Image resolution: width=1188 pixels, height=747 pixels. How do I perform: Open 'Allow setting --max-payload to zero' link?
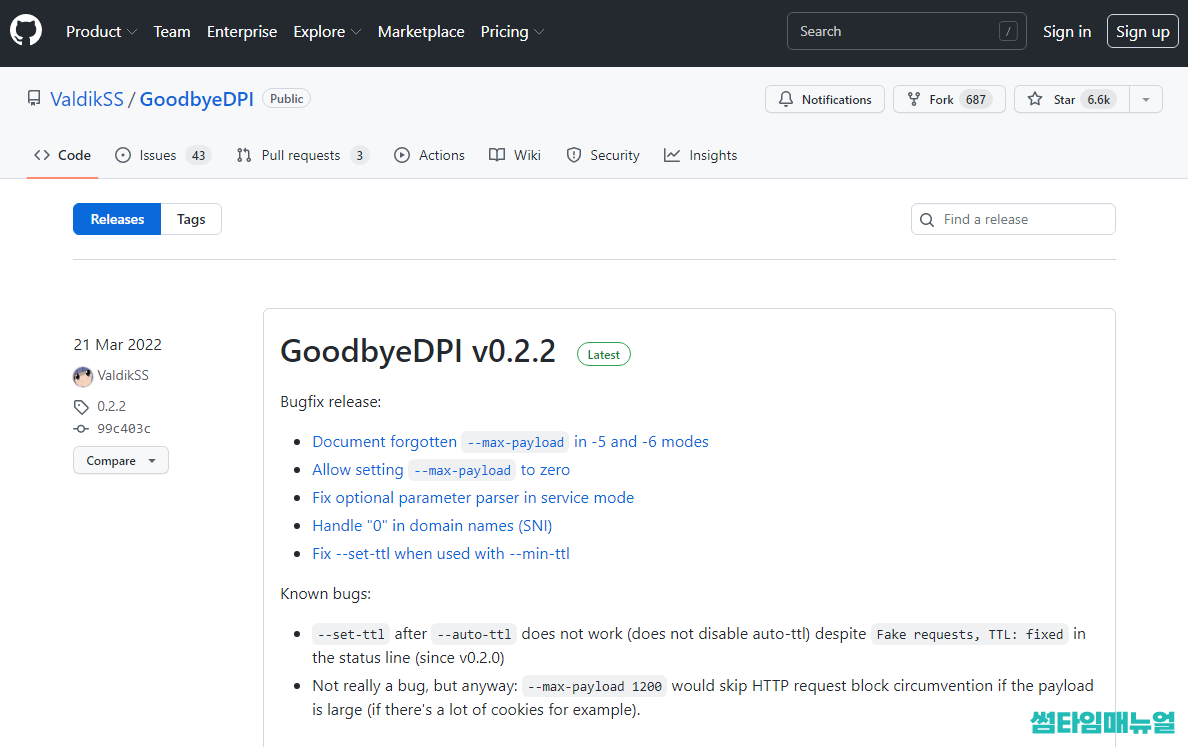(x=441, y=470)
